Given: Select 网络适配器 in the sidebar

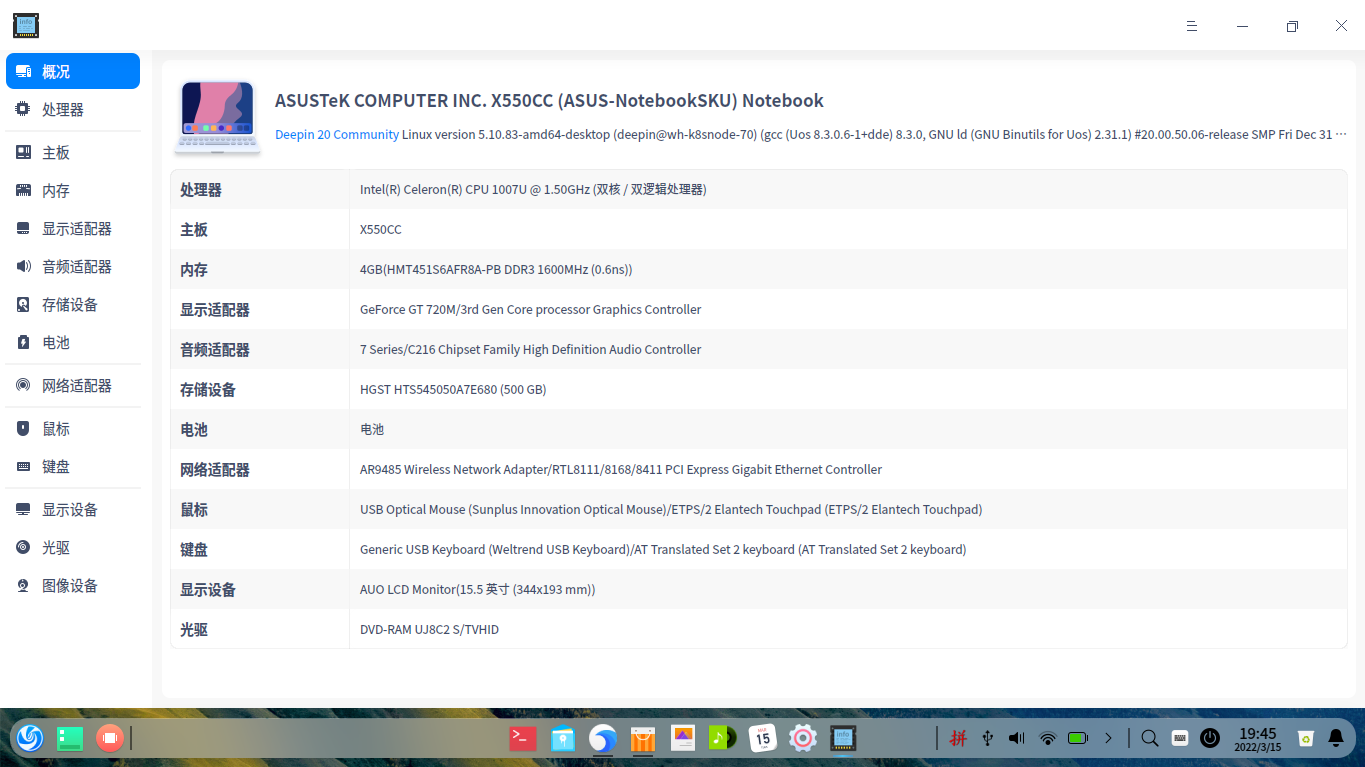Looking at the screenshot, I should (73, 385).
